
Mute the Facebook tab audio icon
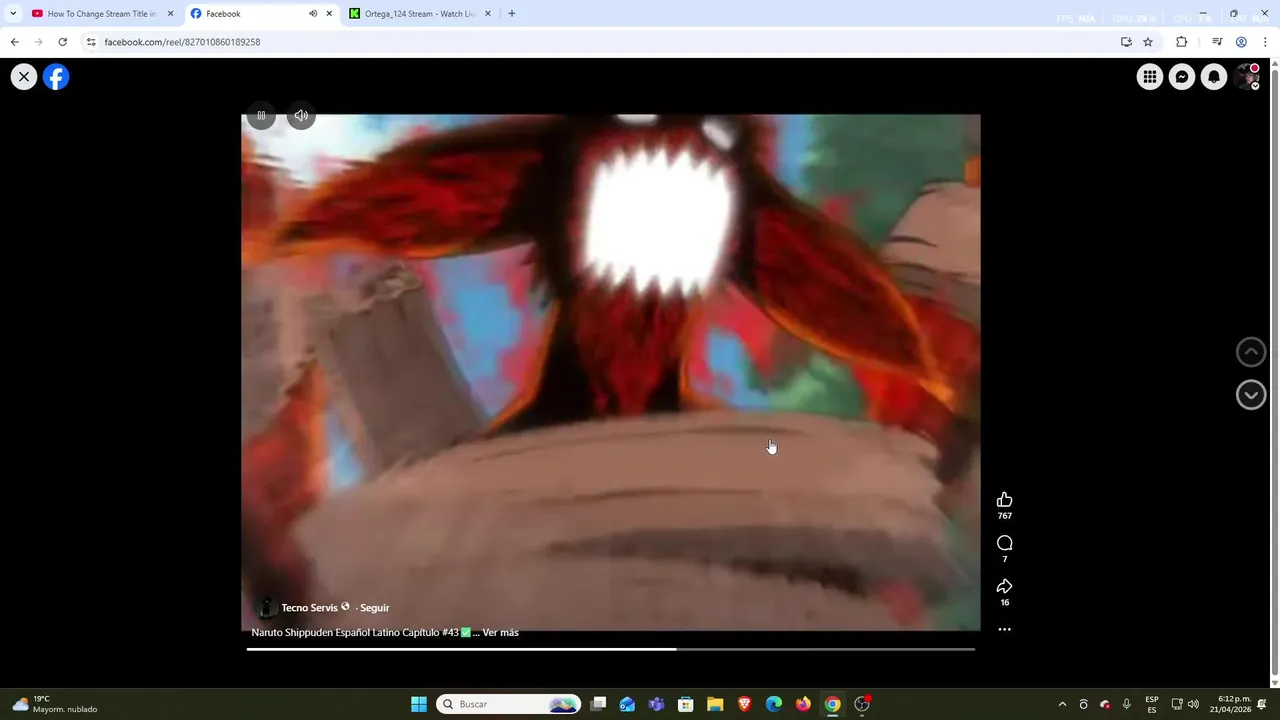(x=313, y=14)
